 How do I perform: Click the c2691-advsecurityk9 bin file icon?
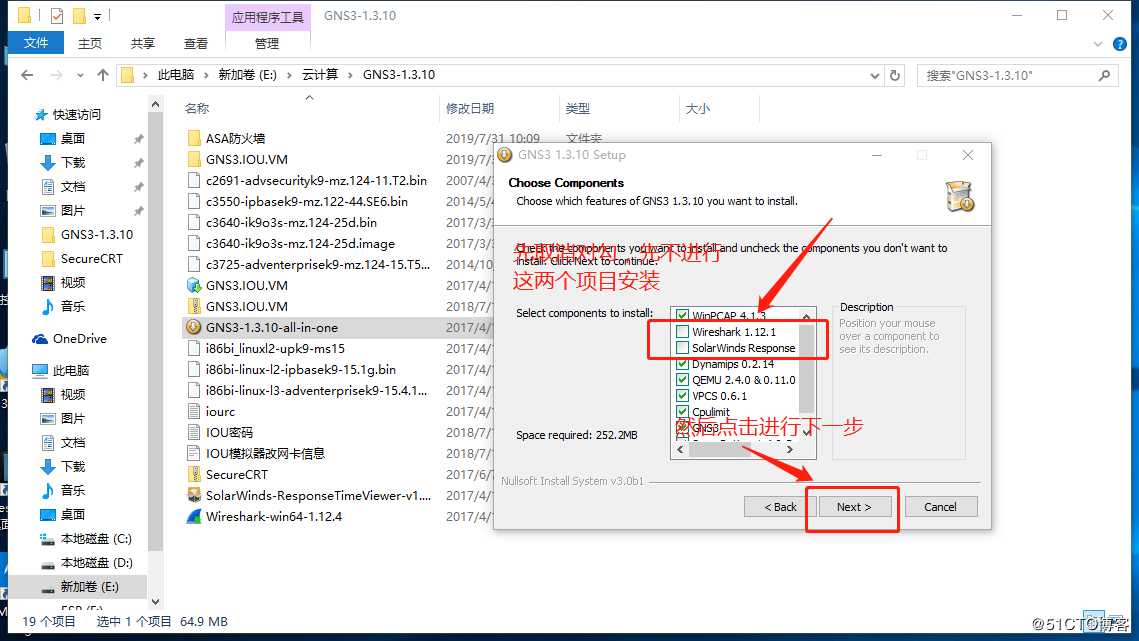[x=193, y=180]
